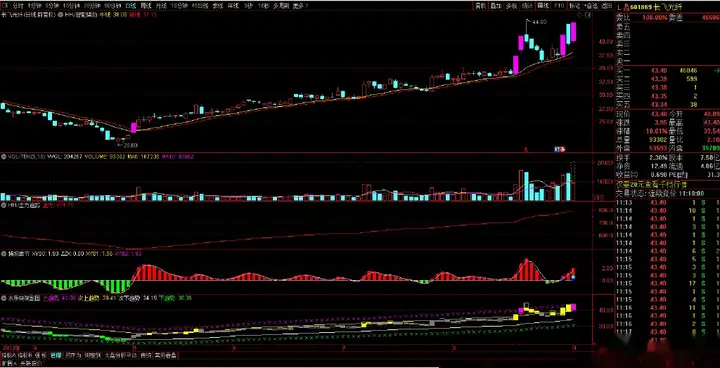Add stock with +自选 button
Viewport: 720px width, 368px height.
coord(591,6)
